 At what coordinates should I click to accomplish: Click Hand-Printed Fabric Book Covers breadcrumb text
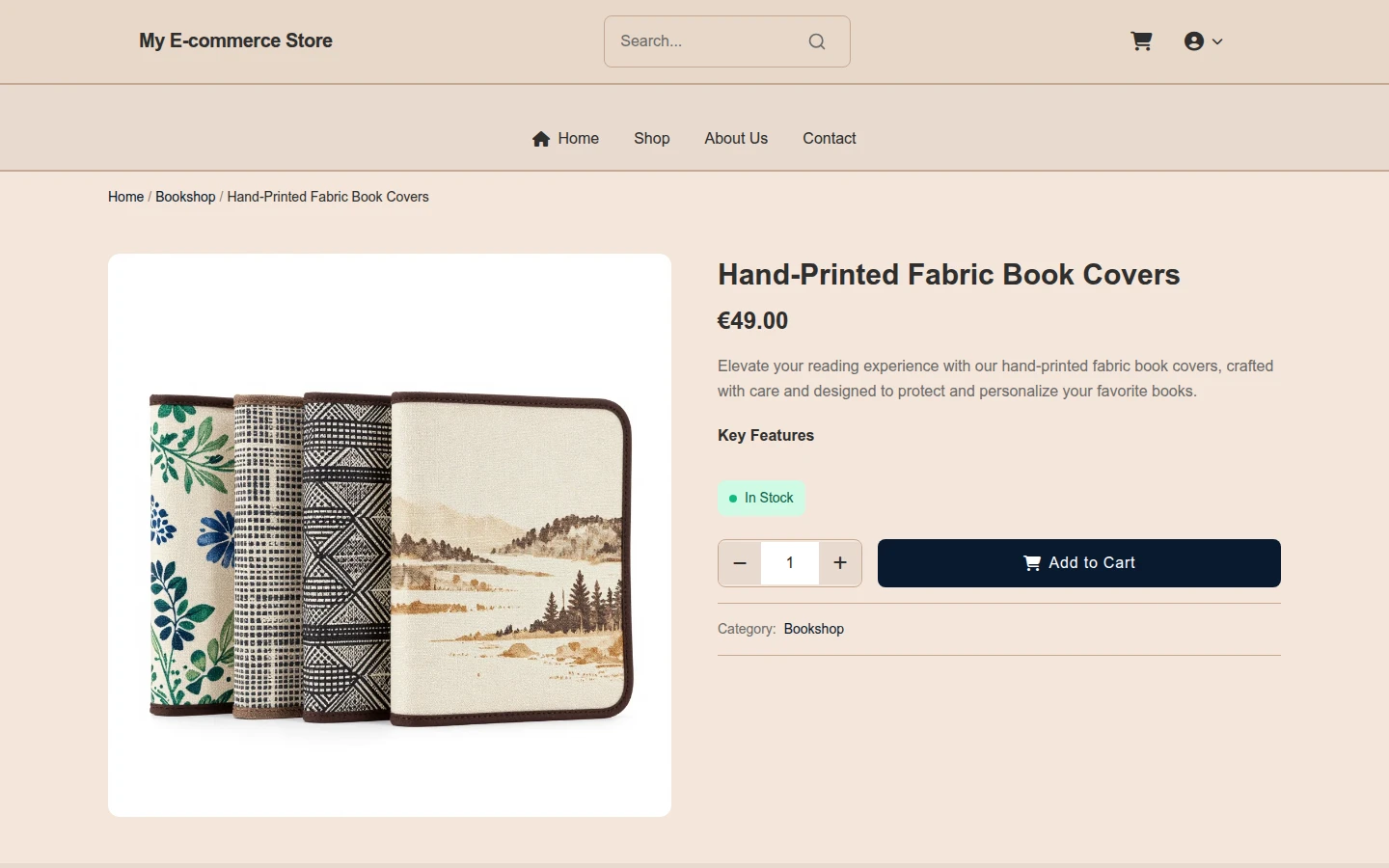[x=328, y=197]
